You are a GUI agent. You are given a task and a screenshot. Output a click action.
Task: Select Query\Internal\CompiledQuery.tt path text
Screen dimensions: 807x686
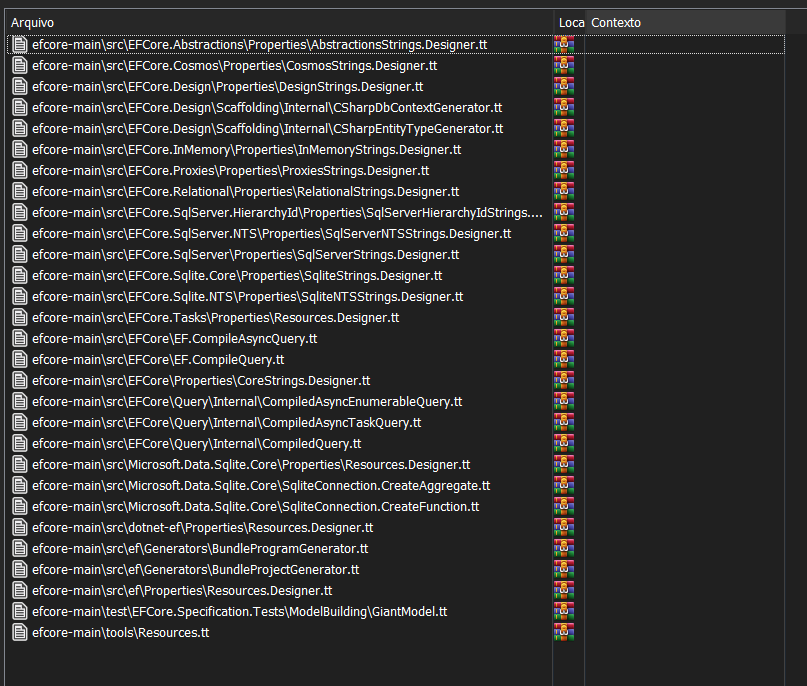click(x=197, y=444)
